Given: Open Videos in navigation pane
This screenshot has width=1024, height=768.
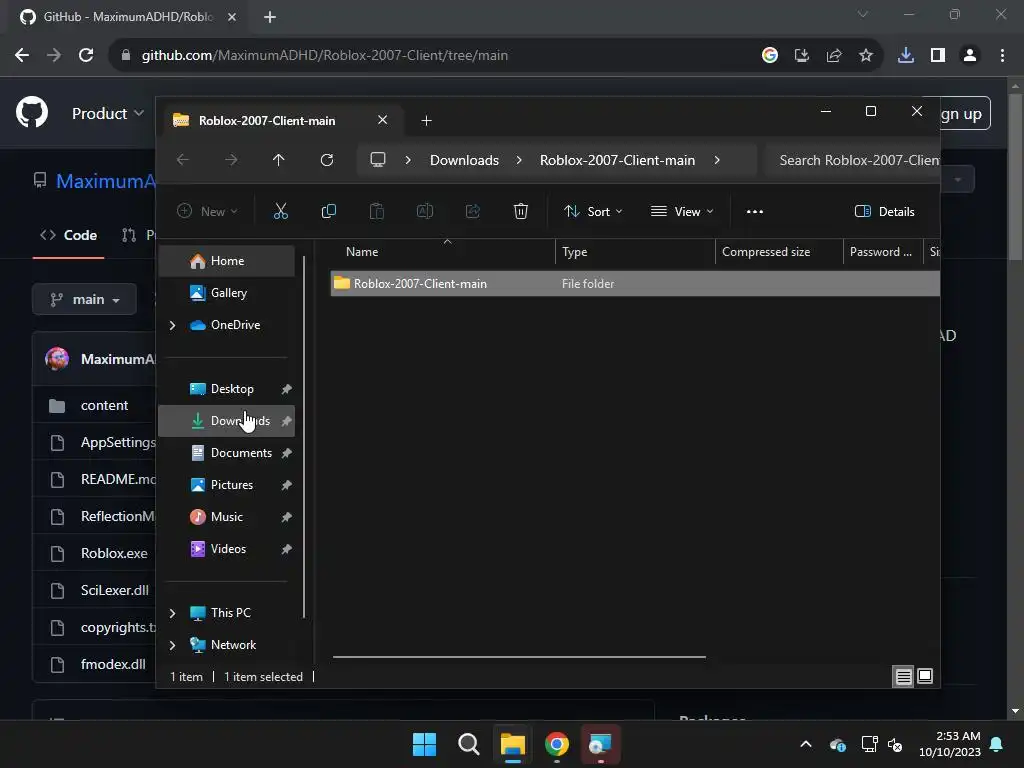Looking at the screenshot, I should pyautogui.click(x=227, y=549).
